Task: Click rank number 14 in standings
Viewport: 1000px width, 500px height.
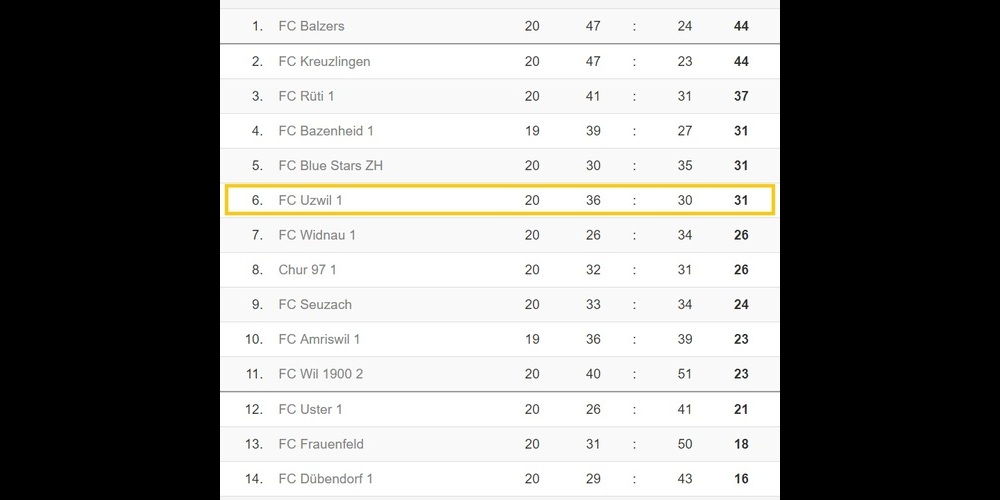Action: (x=254, y=479)
